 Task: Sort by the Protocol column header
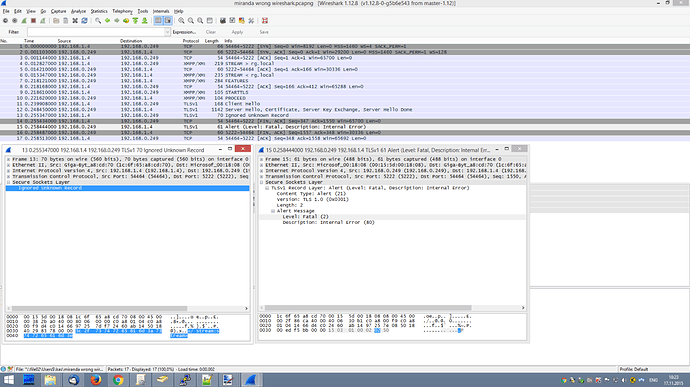[x=191, y=41]
